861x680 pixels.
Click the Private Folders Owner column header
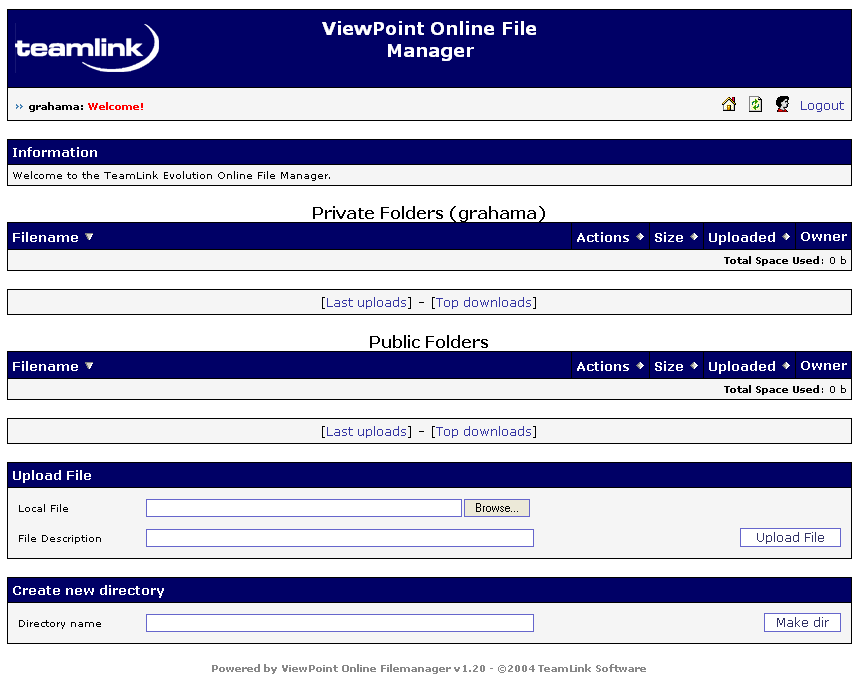pyautogui.click(x=823, y=237)
